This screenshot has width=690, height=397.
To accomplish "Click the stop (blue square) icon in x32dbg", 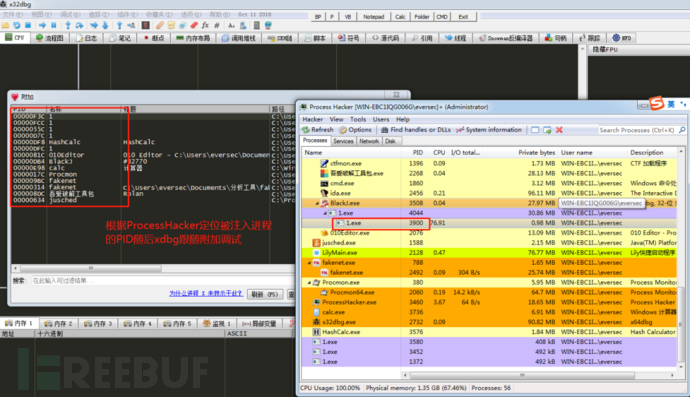I will pyautogui.click(x=28, y=26).
